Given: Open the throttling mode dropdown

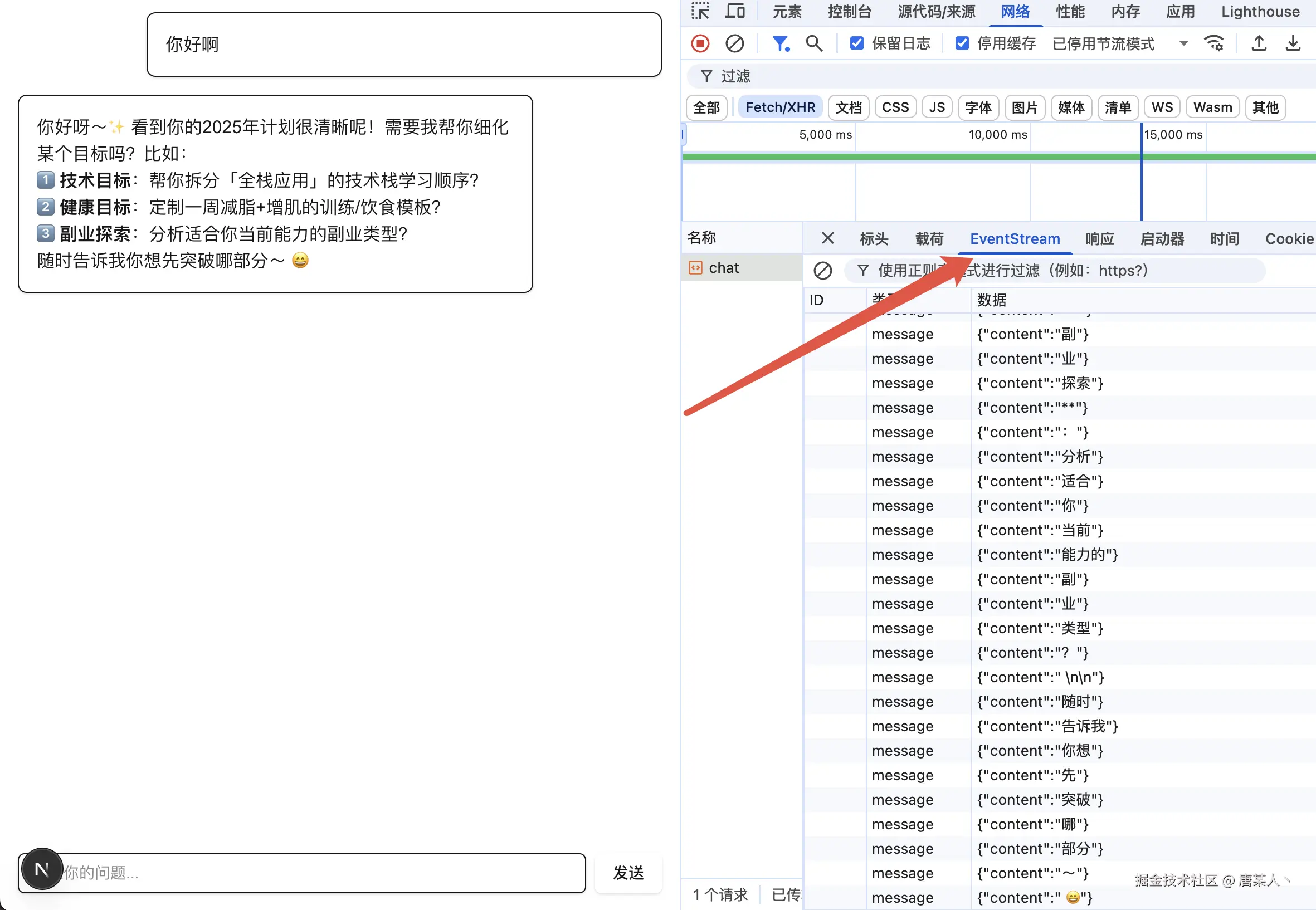Looking at the screenshot, I should [x=1183, y=43].
